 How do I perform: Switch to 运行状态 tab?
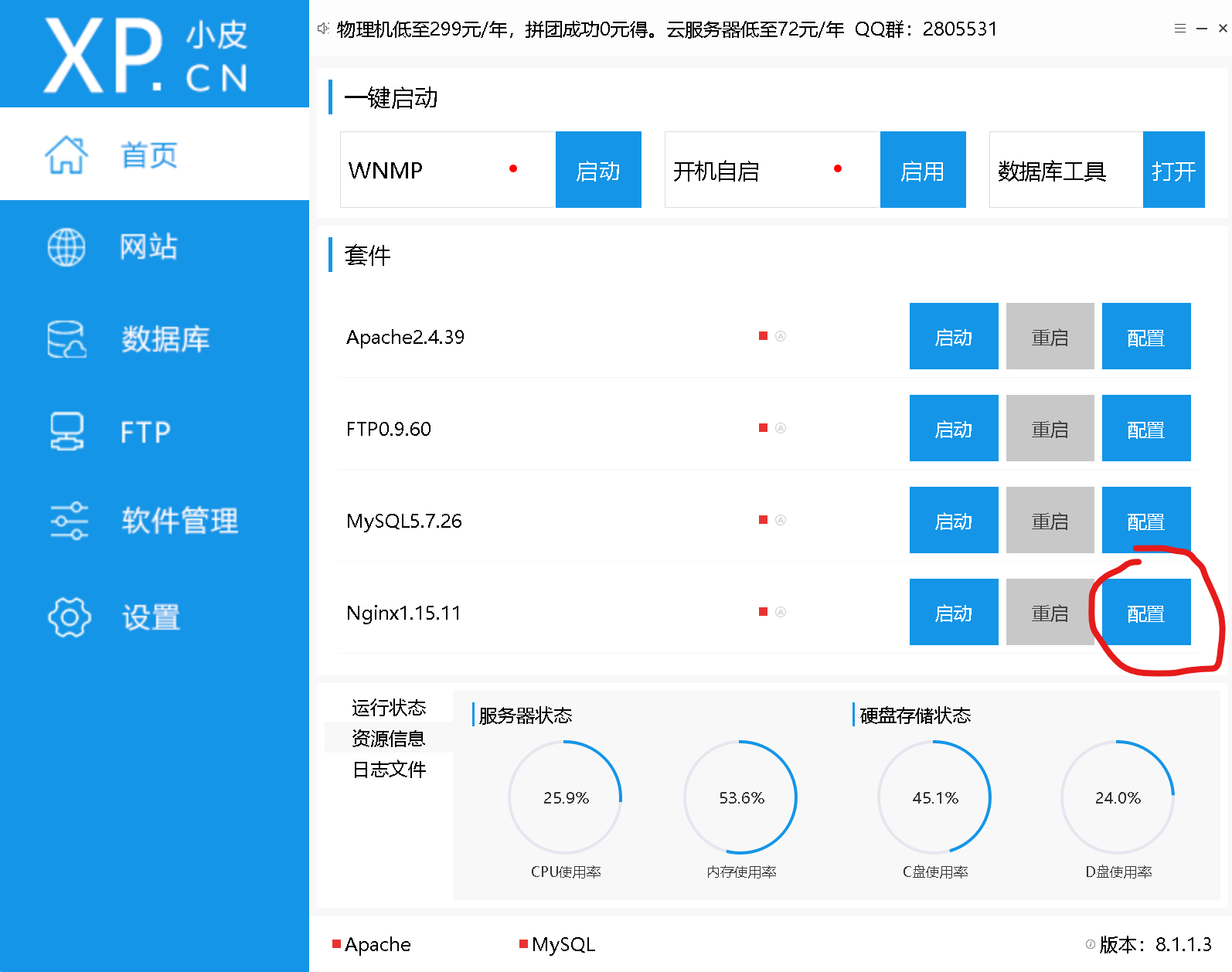pyautogui.click(x=389, y=708)
